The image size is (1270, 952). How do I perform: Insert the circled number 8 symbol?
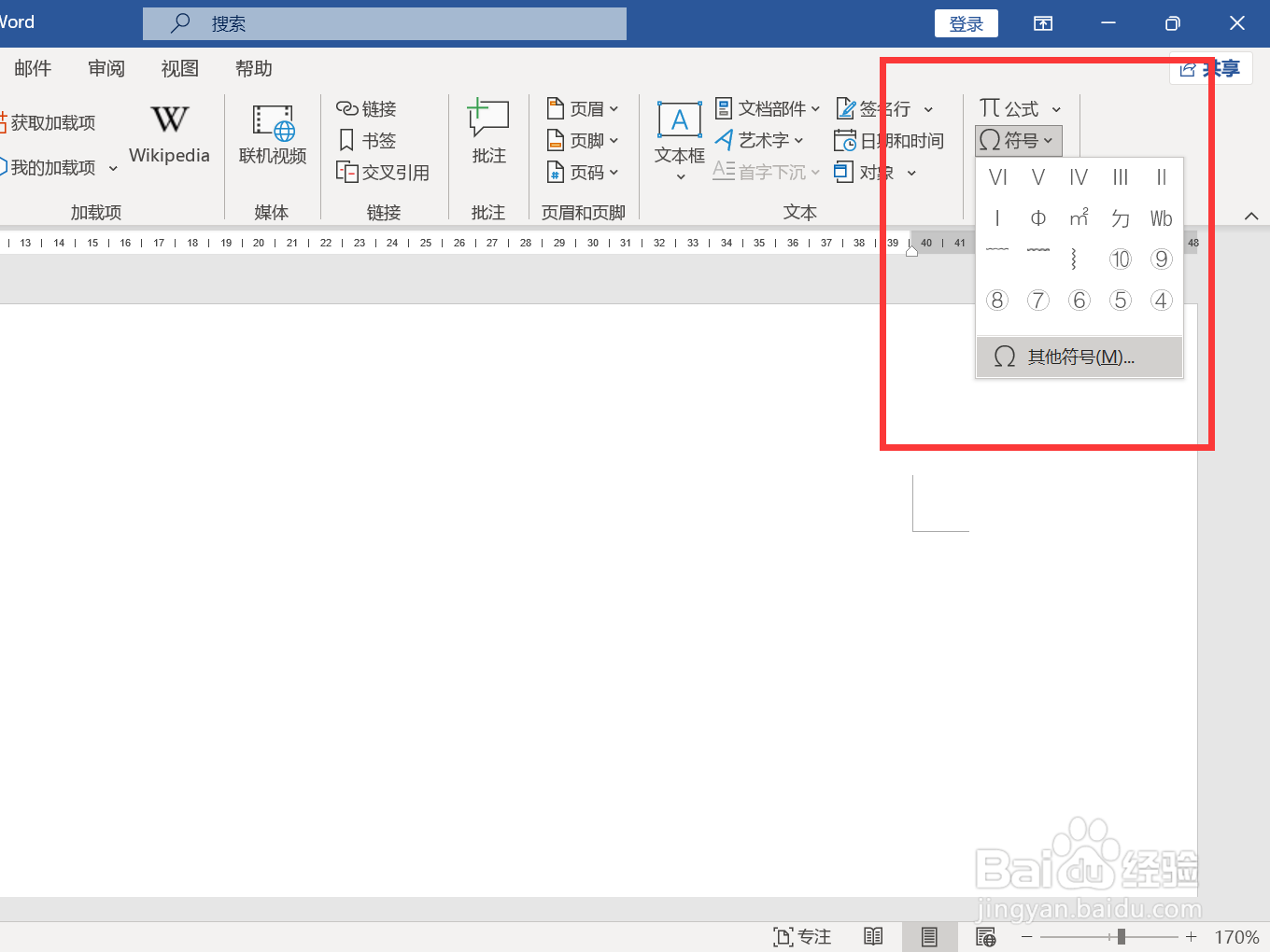coord(997,301)
